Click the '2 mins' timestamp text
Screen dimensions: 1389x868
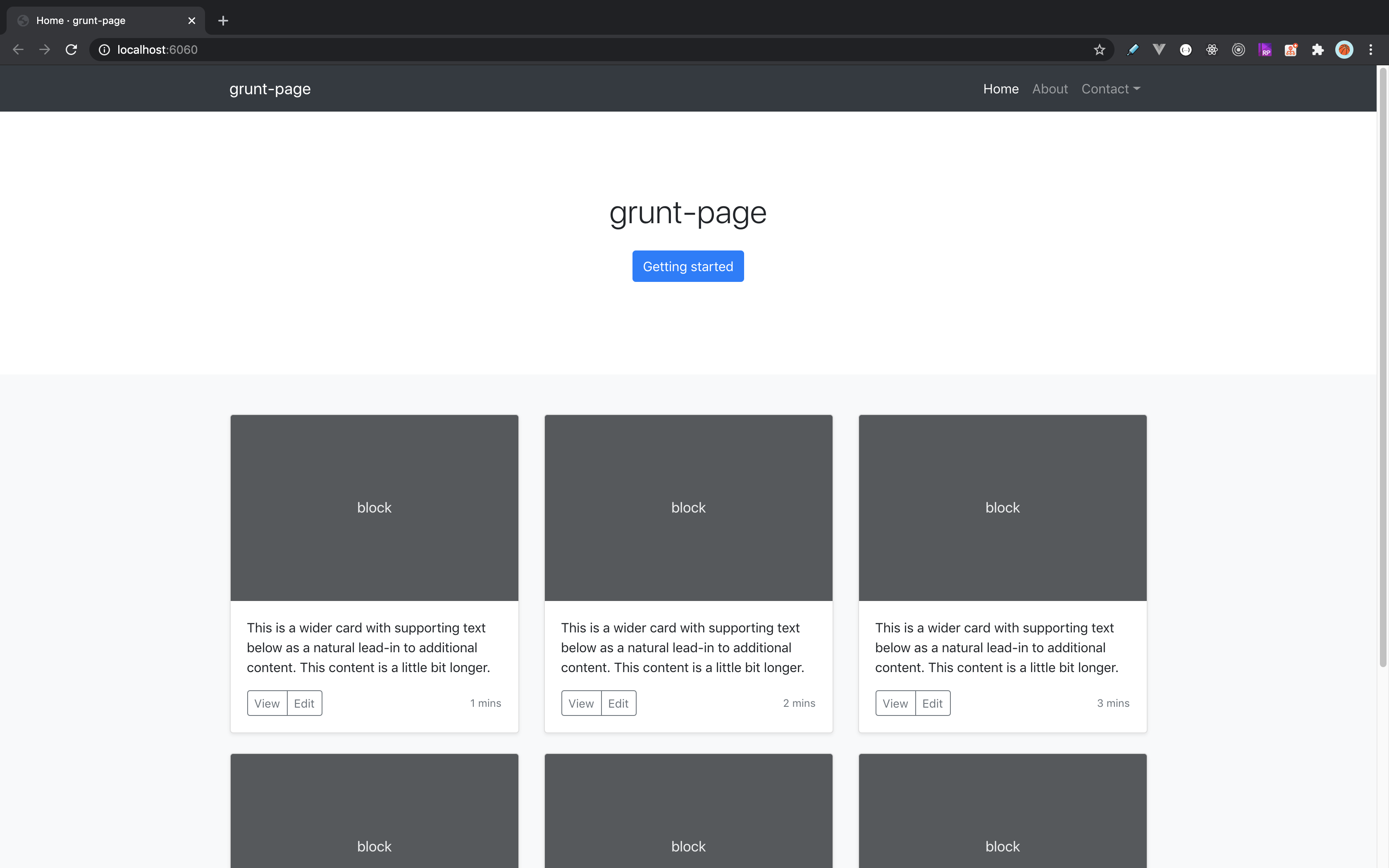(799, 703)
